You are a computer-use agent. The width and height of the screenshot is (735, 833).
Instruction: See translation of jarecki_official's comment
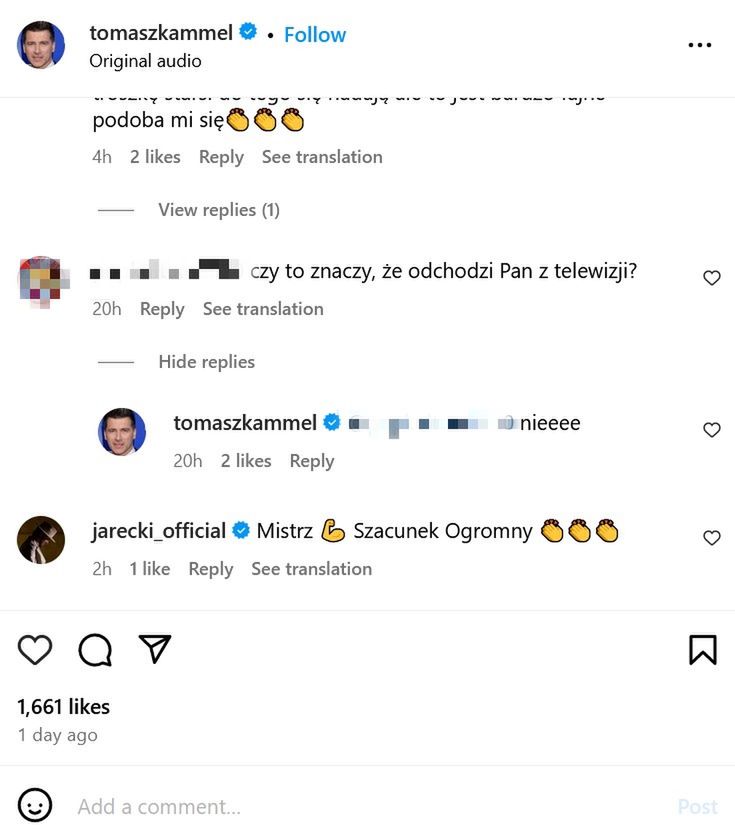point(311,569)
